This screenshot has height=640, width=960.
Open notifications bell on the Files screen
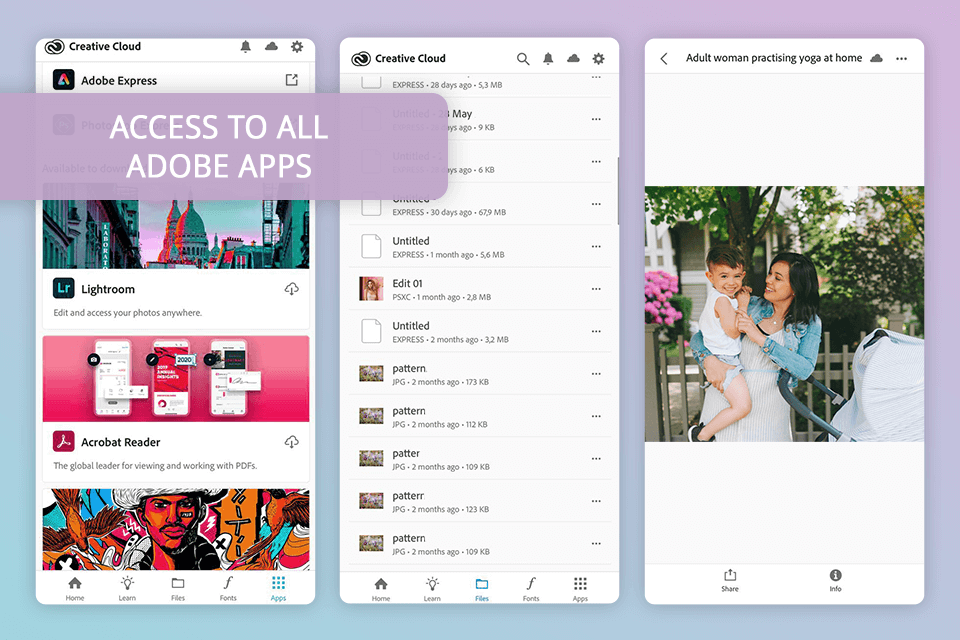[548, 59]
